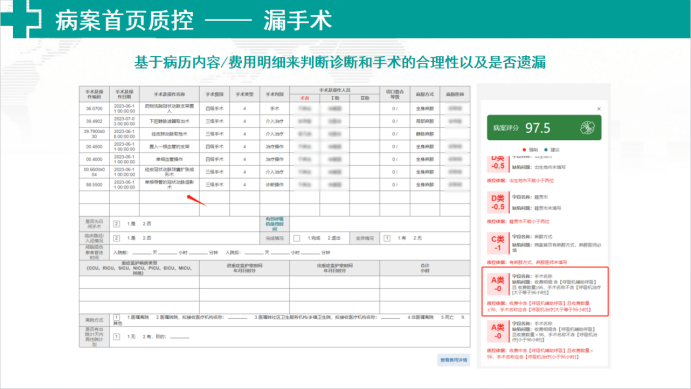The height and width of the screenshot is (389, 691).
Task: Open the highlighted A类 呼吸机治疗大于等于96小时 issue
Action: 545,292
